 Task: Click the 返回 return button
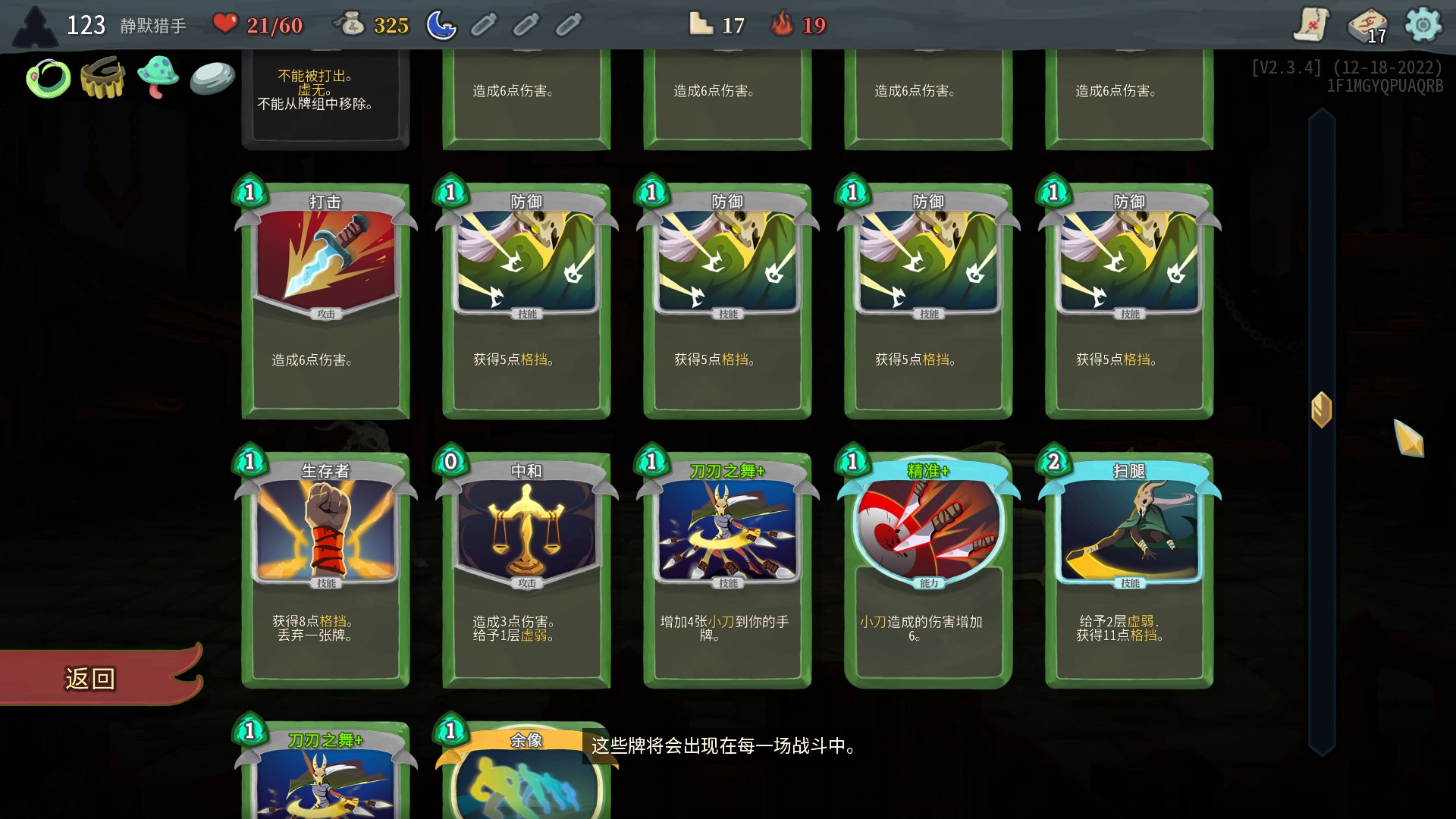click(x=100, y=677)
